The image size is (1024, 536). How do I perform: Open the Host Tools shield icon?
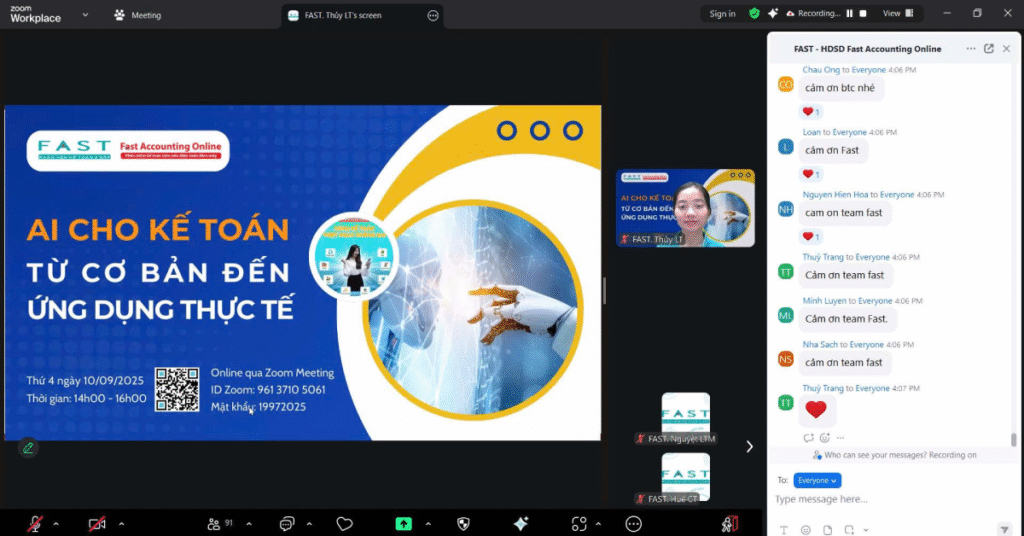pos(463,523)
